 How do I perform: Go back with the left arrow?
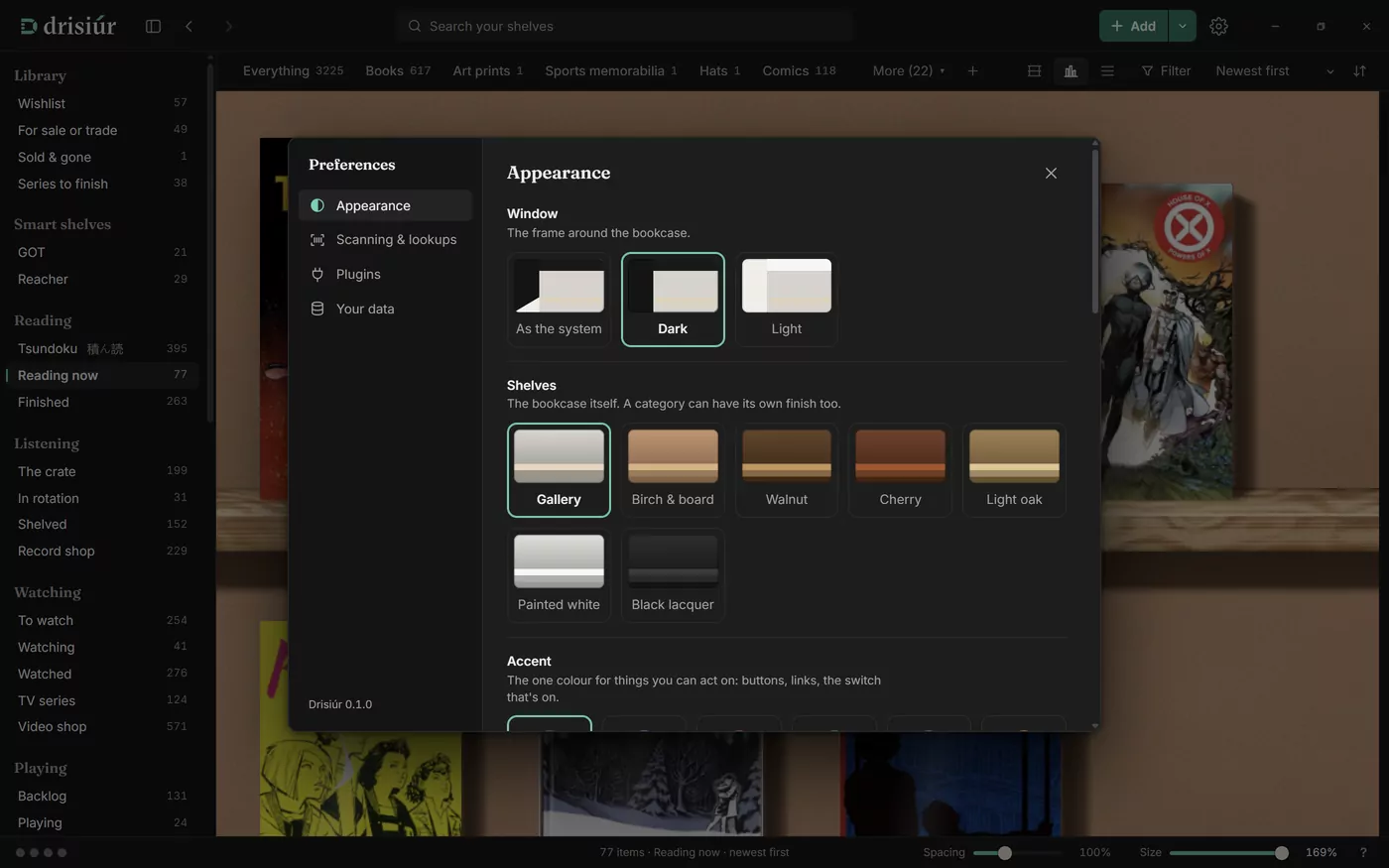coord(189,26)
